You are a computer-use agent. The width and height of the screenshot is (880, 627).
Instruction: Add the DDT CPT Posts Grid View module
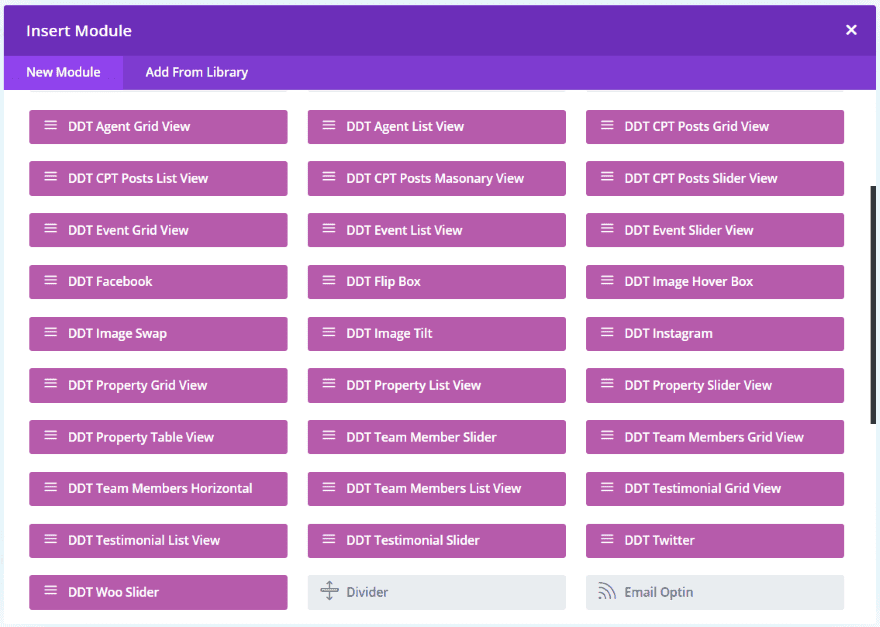pos(715,127)
